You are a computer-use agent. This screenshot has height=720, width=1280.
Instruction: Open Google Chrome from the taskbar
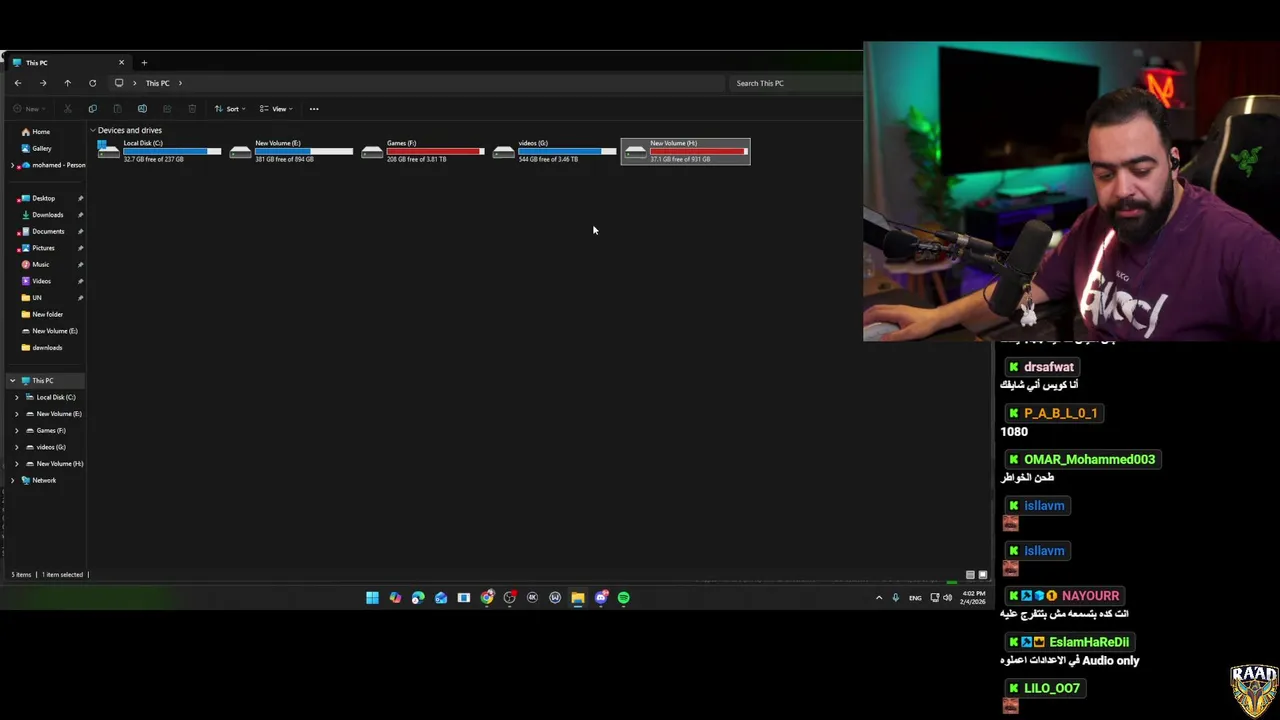(487, 598)
